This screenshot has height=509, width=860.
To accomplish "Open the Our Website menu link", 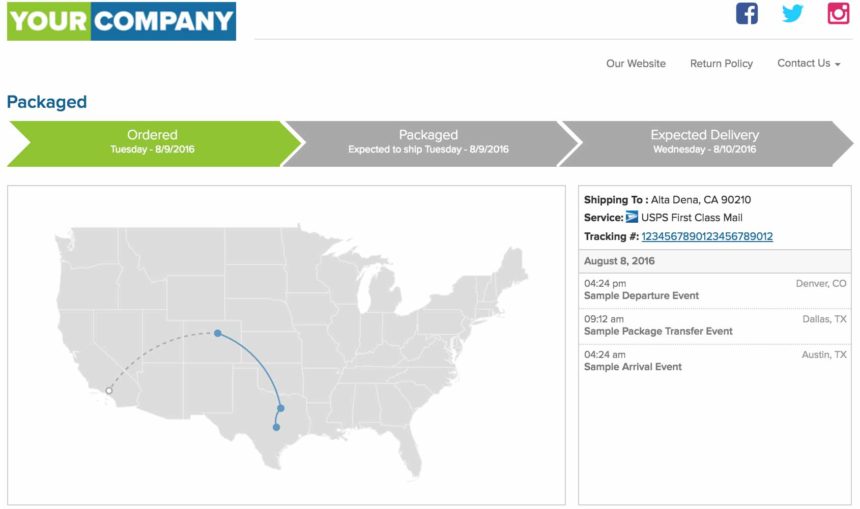I will tap(635, 64).
